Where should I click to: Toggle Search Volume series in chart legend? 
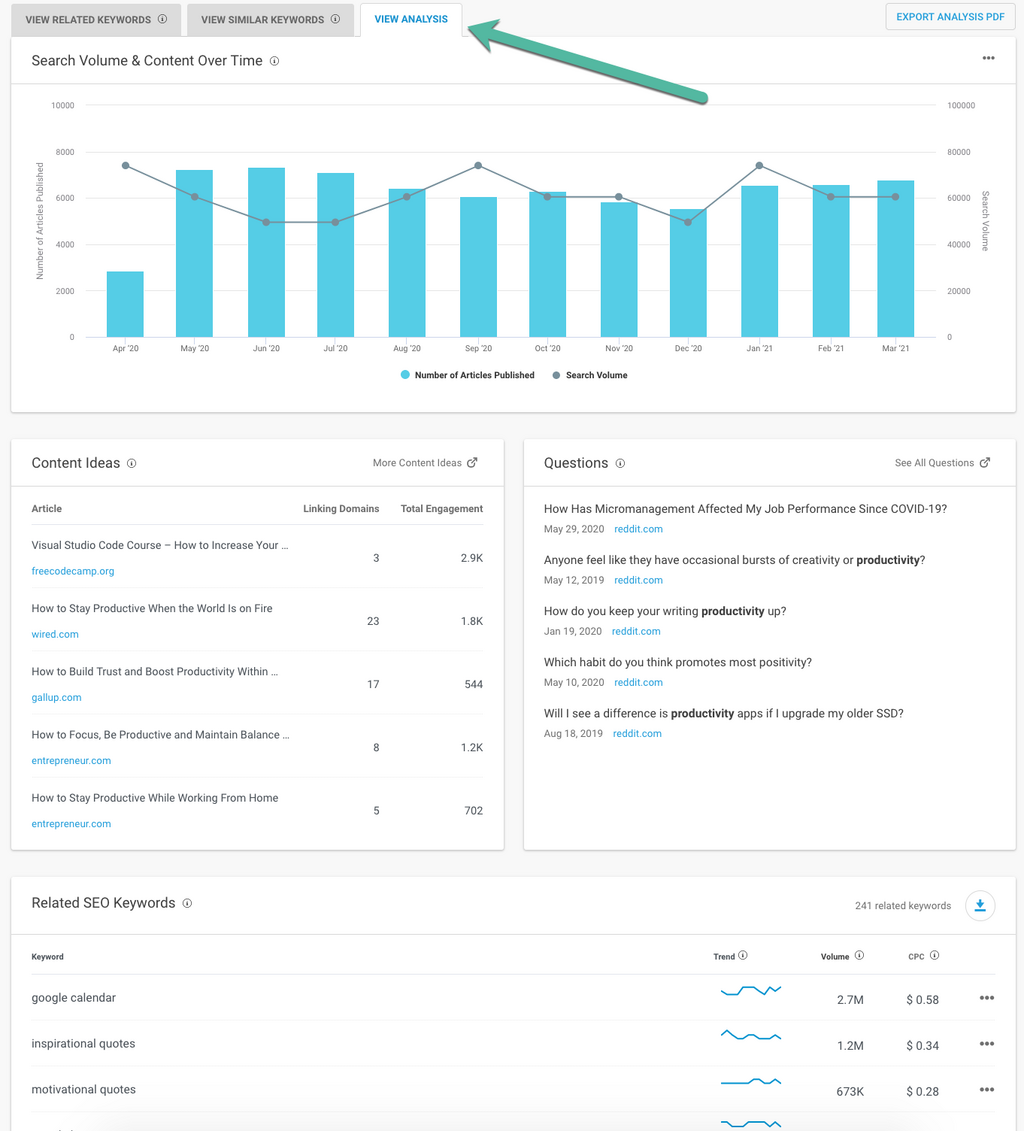(590, 376)
